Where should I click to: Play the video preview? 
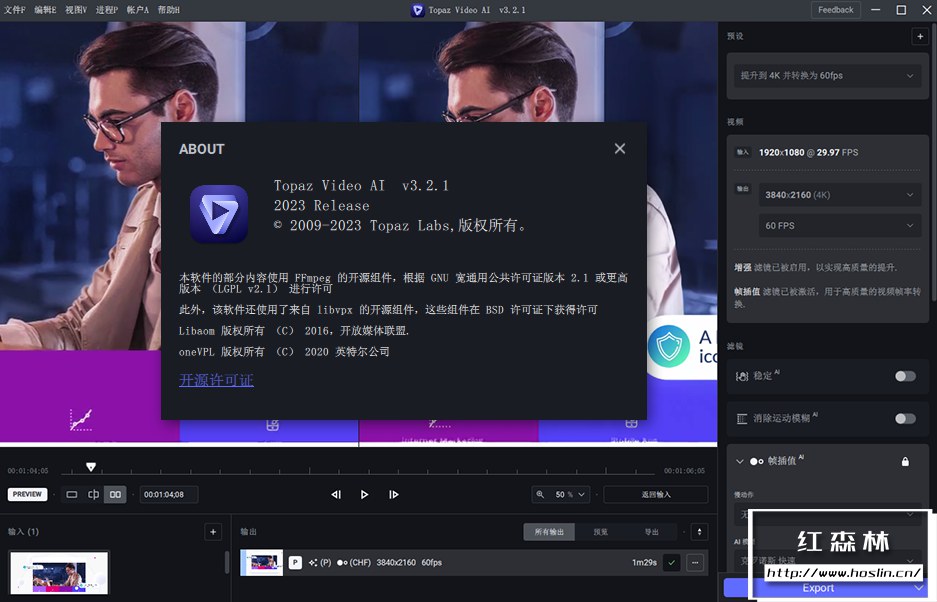[x=365, y=494]
